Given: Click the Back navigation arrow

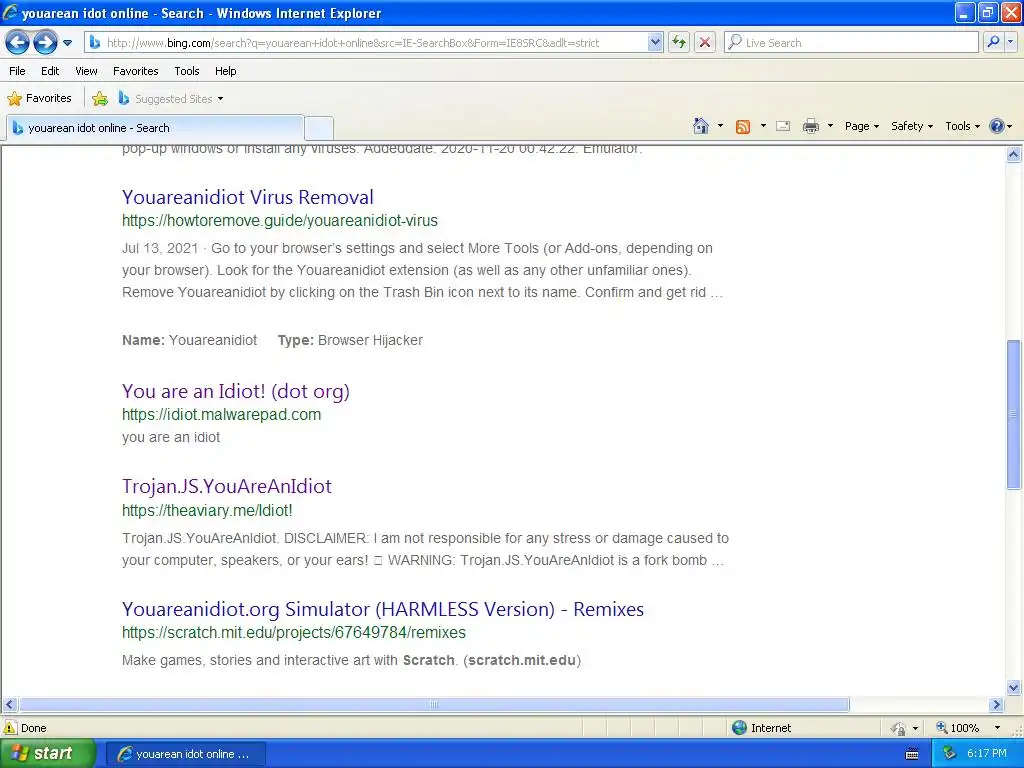Looking at the screenshot, I should coord(18,43).
